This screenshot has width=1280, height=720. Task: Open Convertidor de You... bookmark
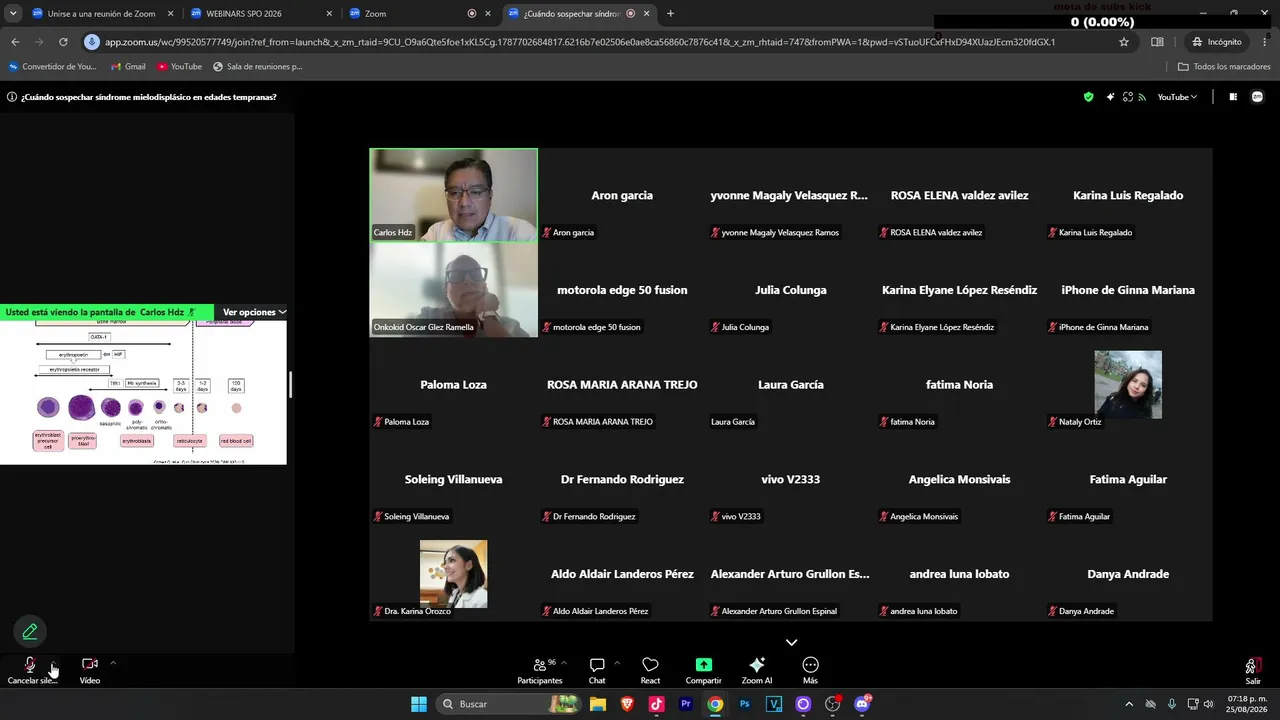point(52,67)
